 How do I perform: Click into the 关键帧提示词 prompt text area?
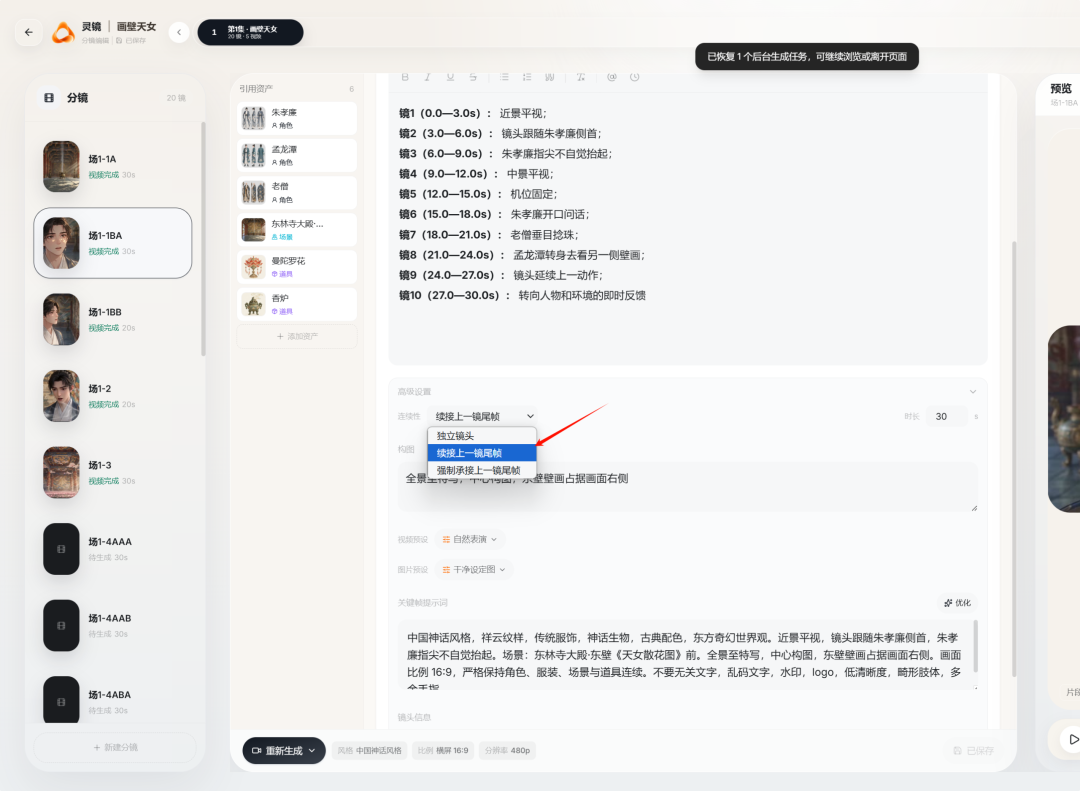[687, 655]
